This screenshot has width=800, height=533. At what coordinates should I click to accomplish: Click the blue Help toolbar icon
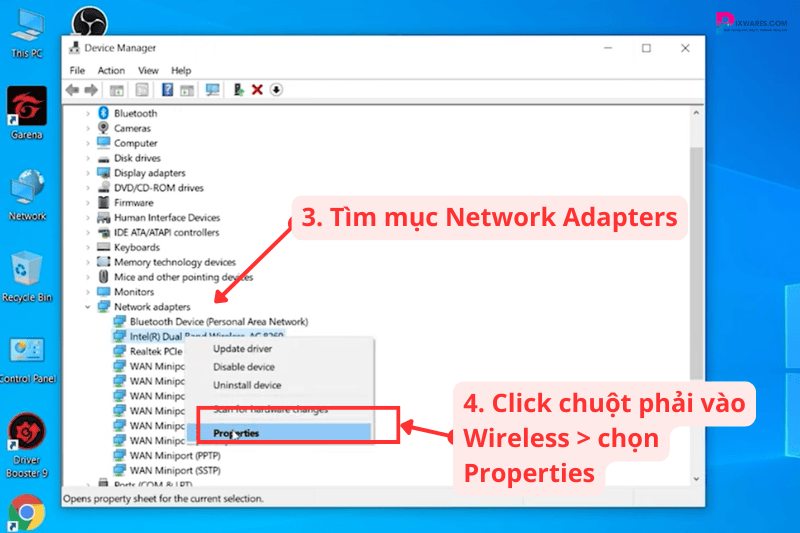click(167, 90)
